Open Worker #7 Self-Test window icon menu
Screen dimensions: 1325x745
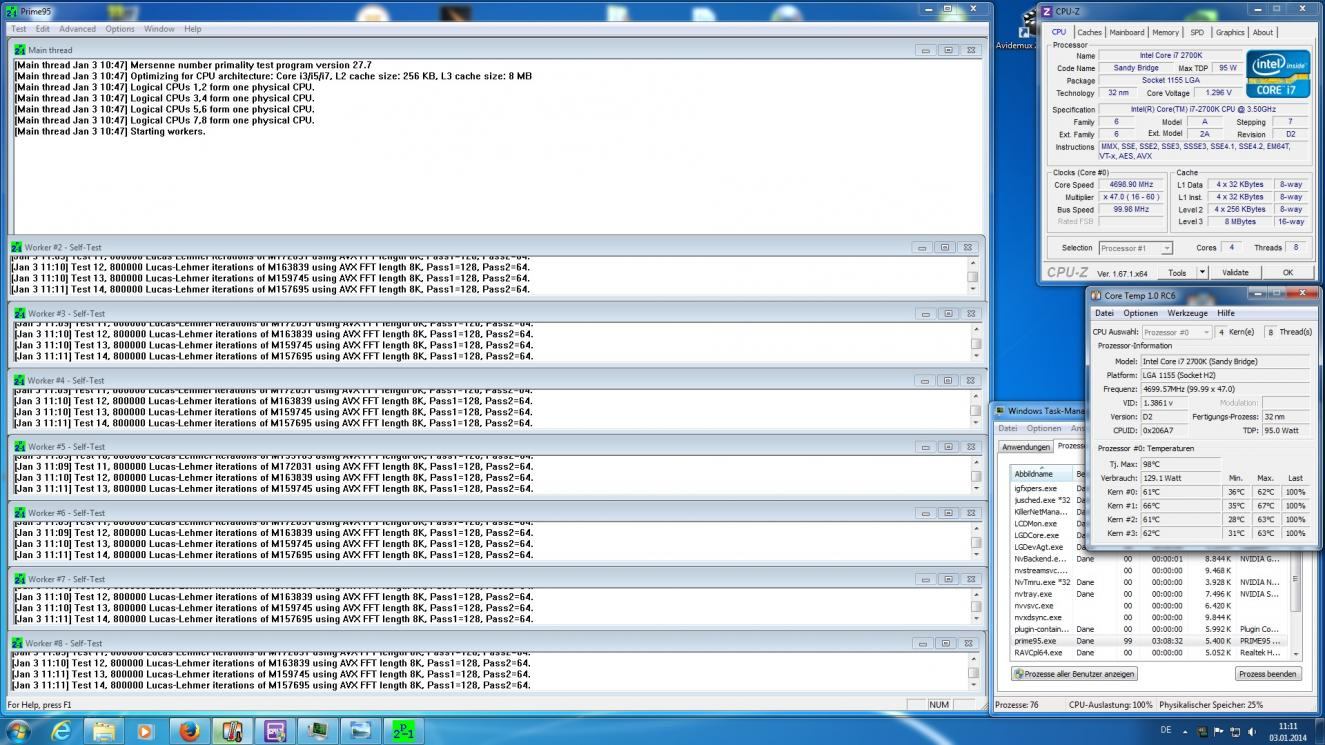[19, 579]
